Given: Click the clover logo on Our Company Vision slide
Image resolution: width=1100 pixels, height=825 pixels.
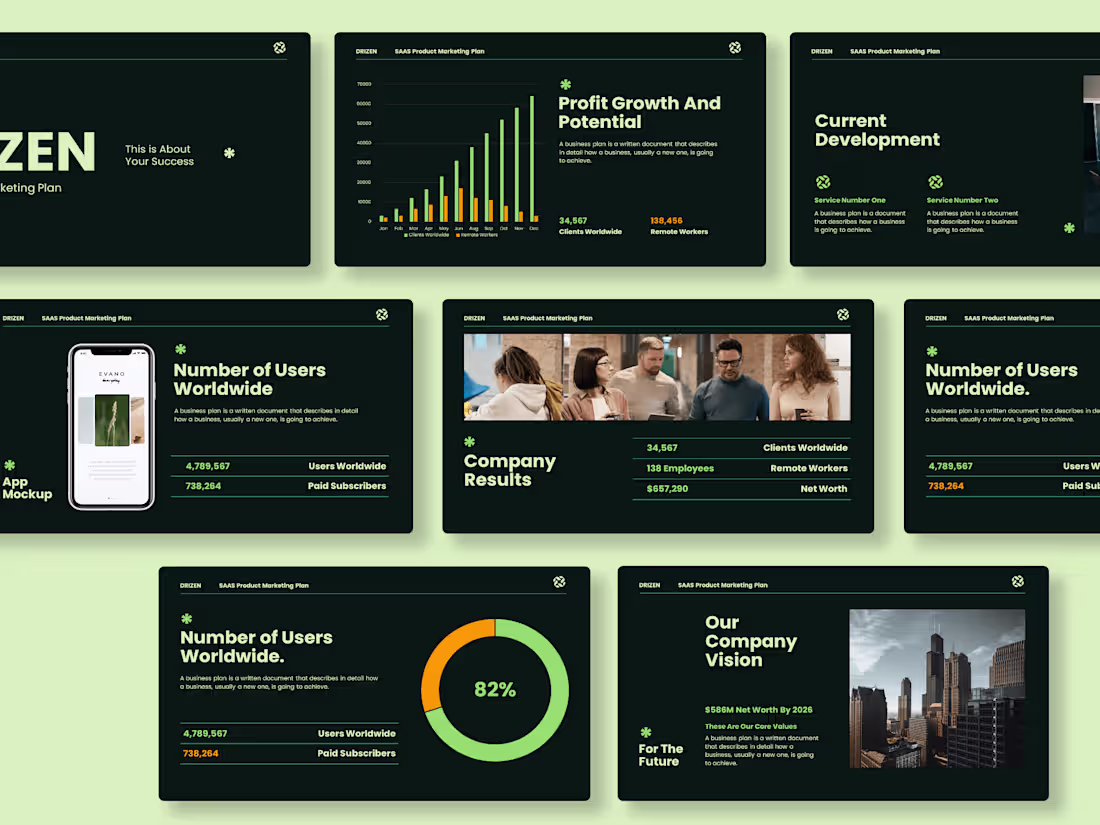Looking at the screenshot, I should [1018, 581].
